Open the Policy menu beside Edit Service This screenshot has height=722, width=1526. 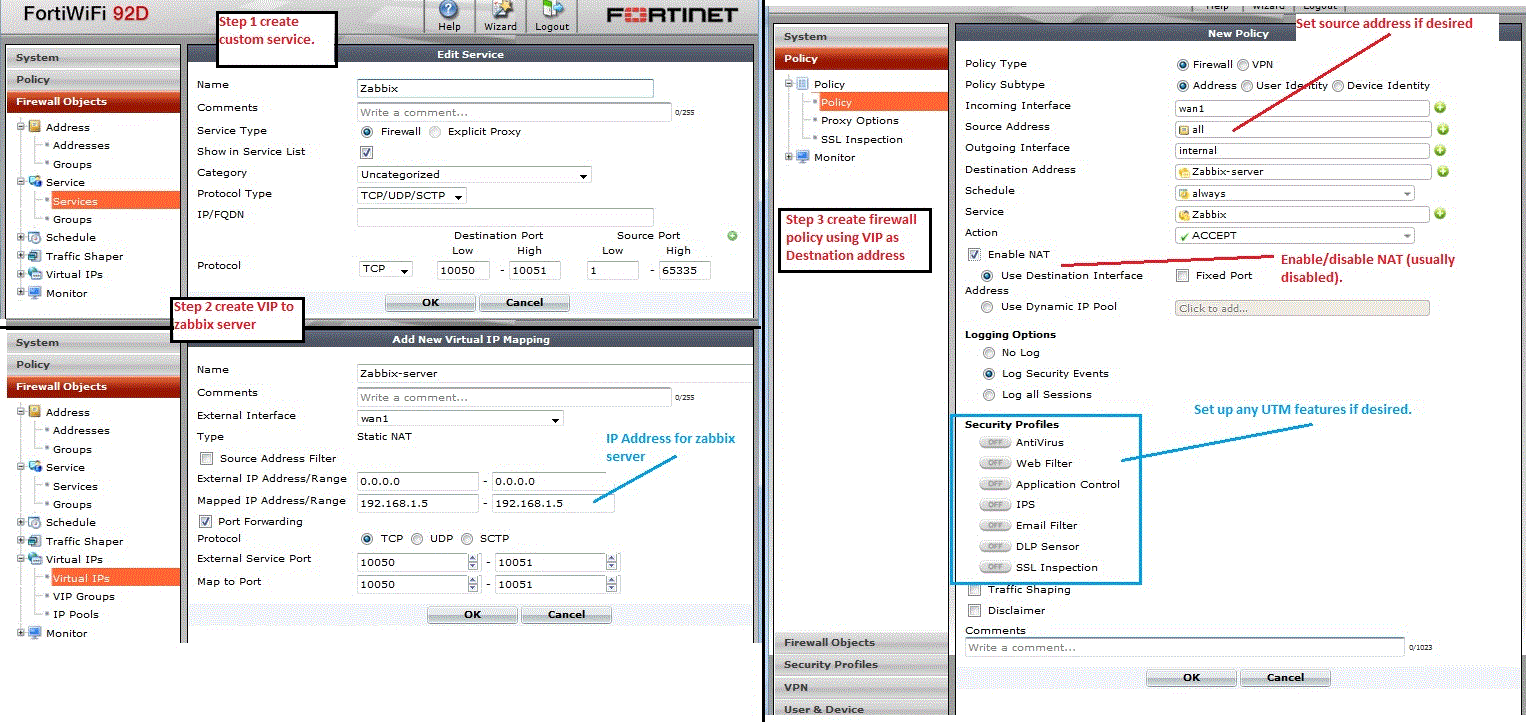pos(93,80)
